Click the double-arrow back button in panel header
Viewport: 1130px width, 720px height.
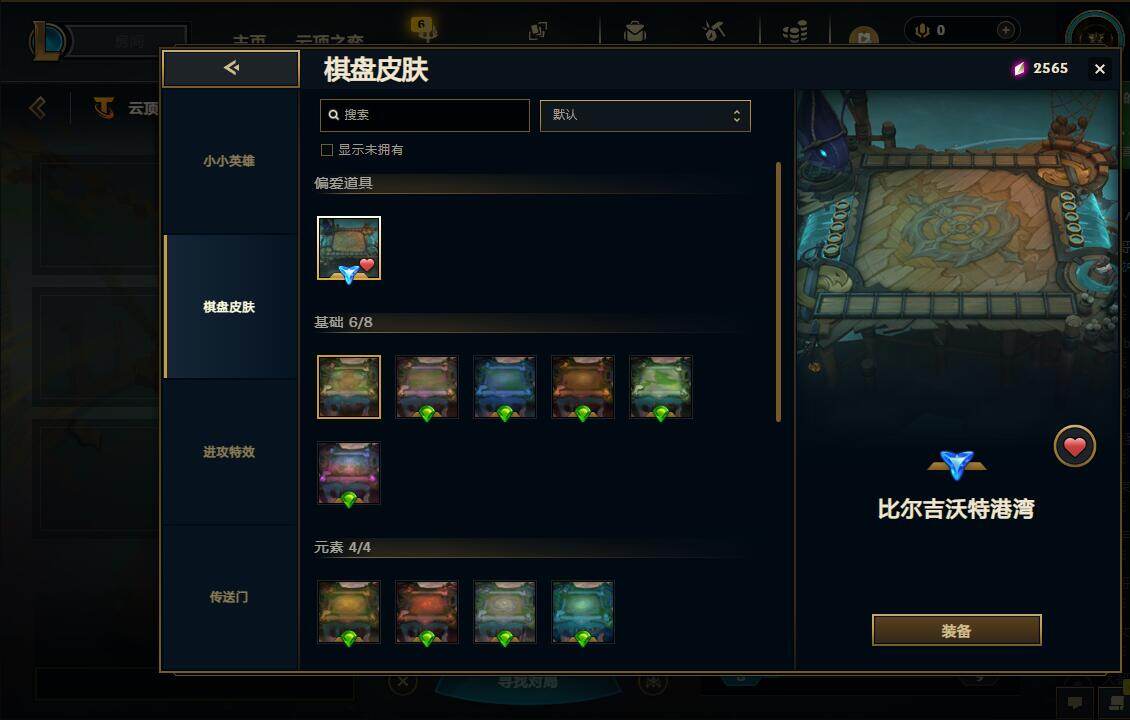click(x=231, y=68)
